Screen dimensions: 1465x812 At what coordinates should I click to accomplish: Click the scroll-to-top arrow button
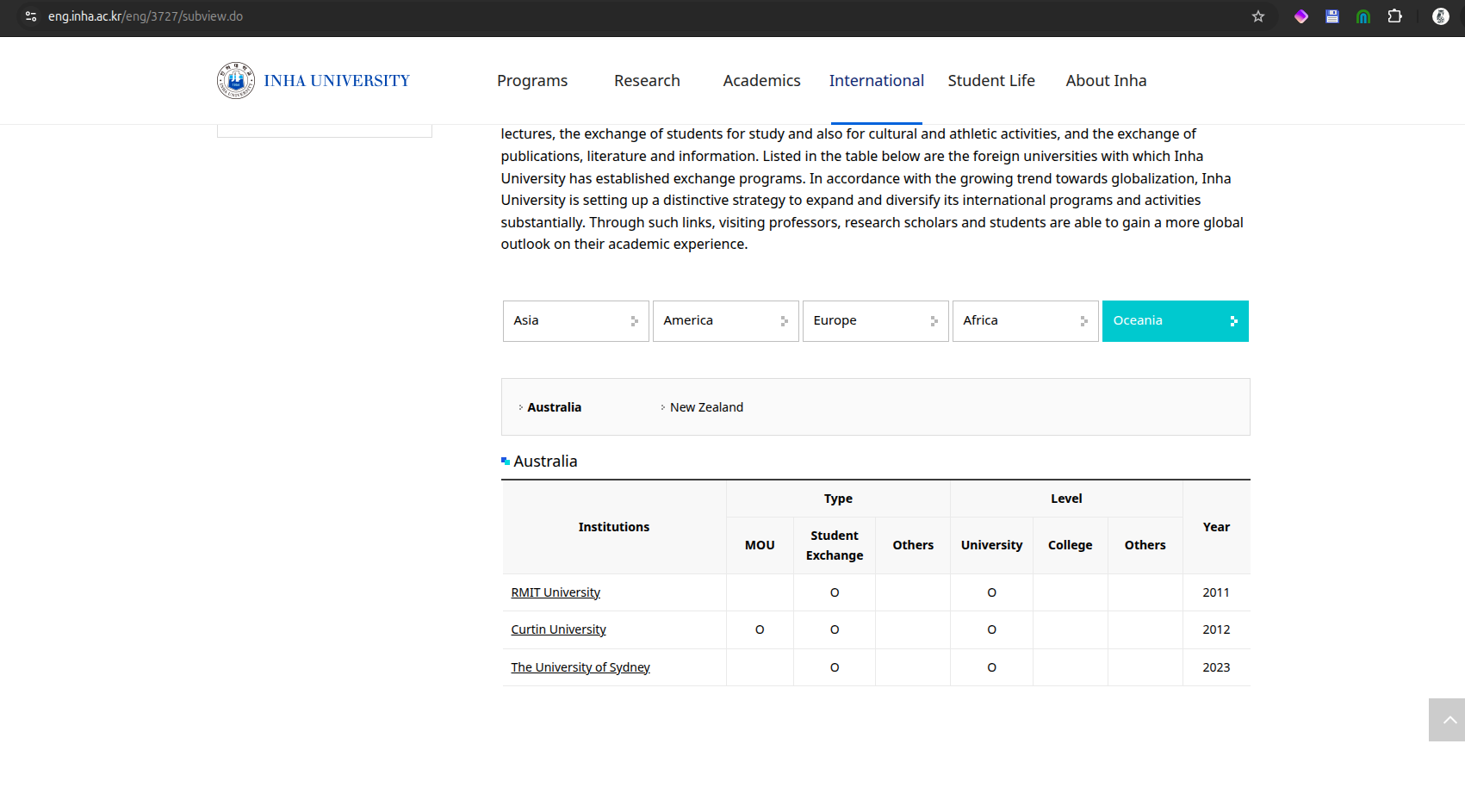(1447, 720)
